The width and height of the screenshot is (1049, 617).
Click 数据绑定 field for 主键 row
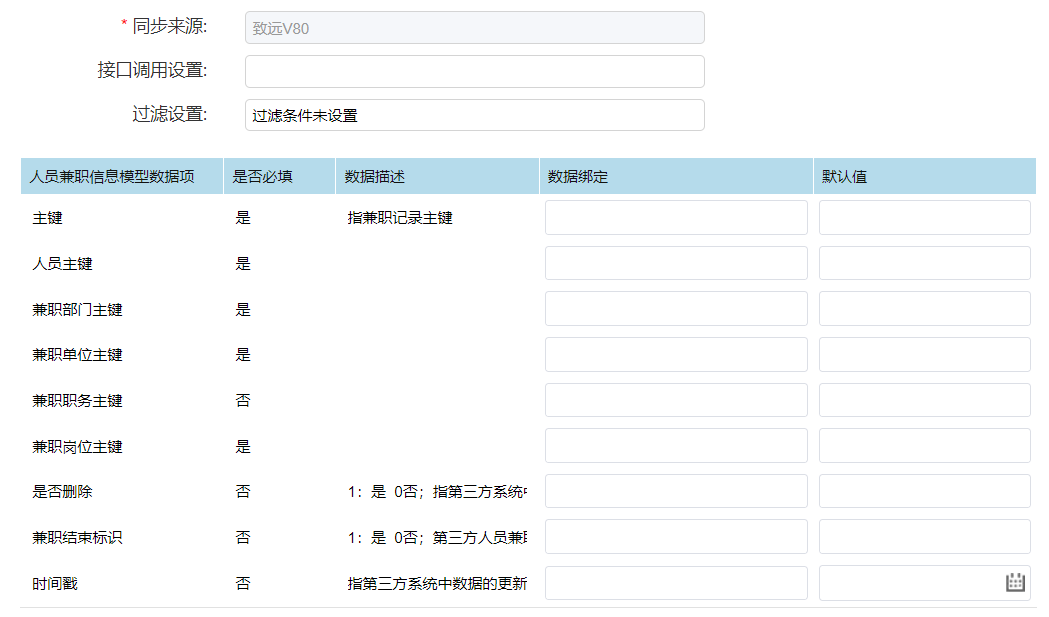[676, 217]
